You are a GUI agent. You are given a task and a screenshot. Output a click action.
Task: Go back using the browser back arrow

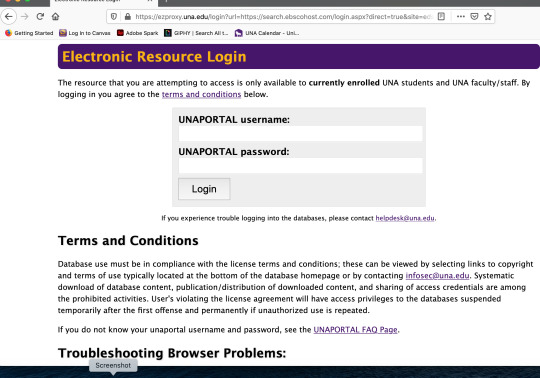[9, 16]
